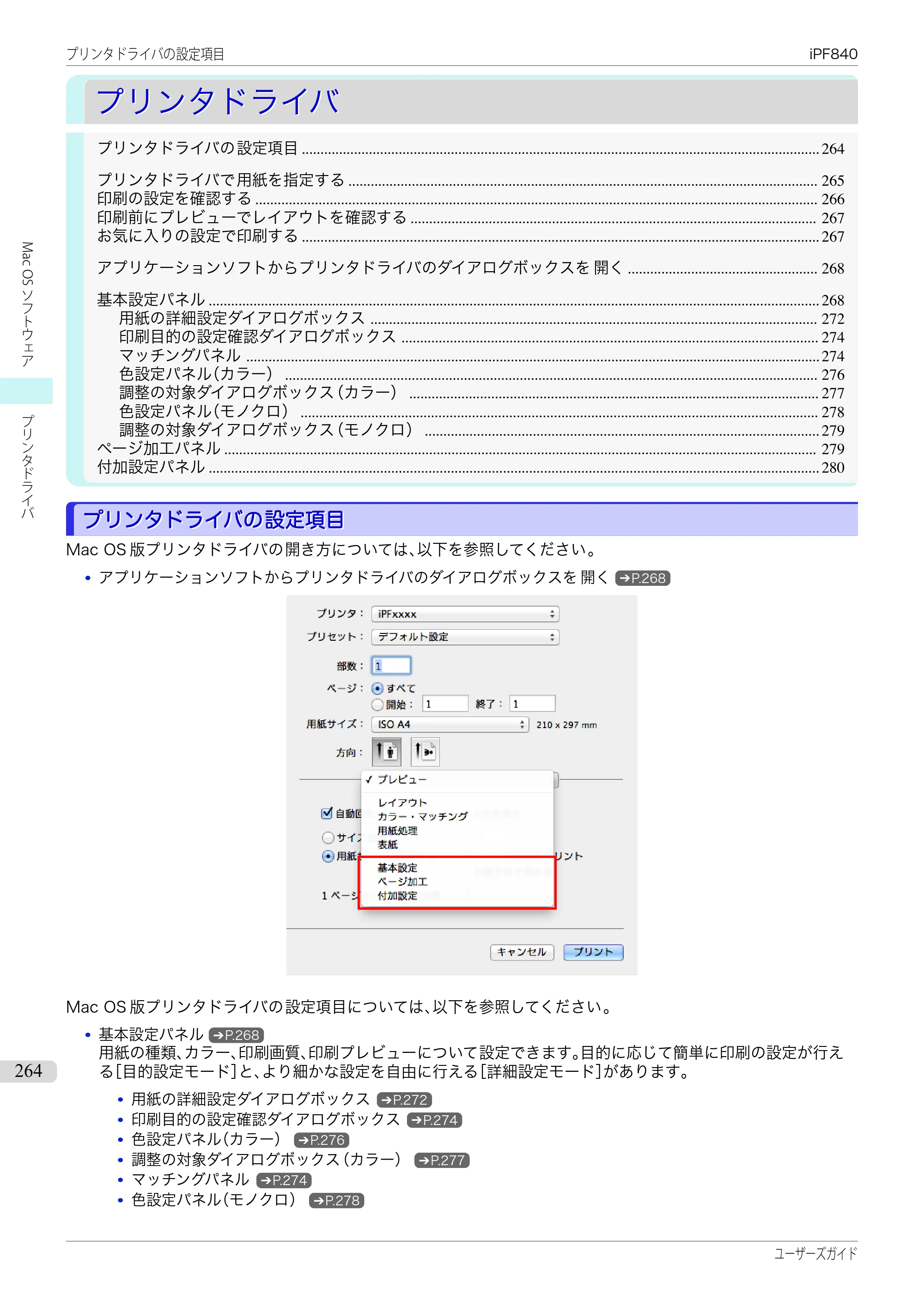924x1307 pixels.
Task: Open TOC entry お気に入りの設定で印刷する
Action: coord(470,236)
